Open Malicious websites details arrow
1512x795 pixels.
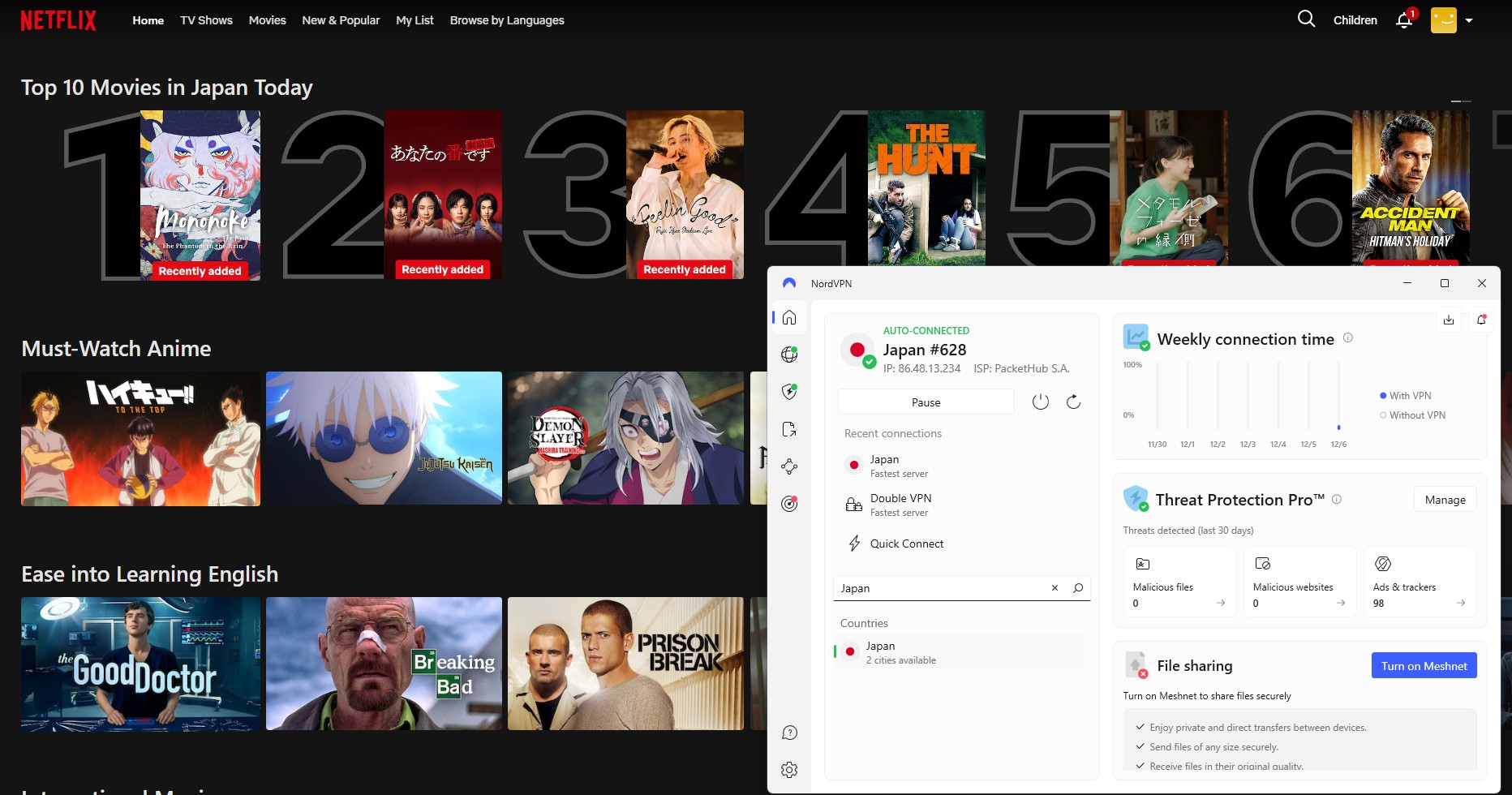[x=1341, y=603]
